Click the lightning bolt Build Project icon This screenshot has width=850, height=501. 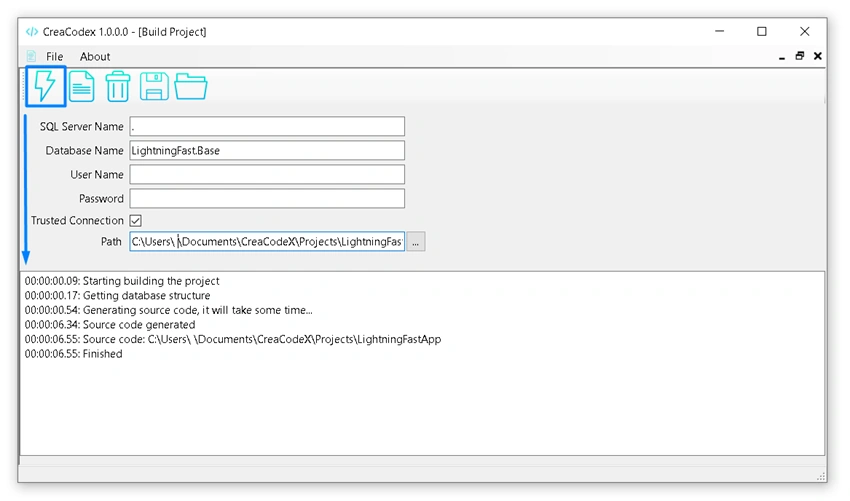pos(46,86)
